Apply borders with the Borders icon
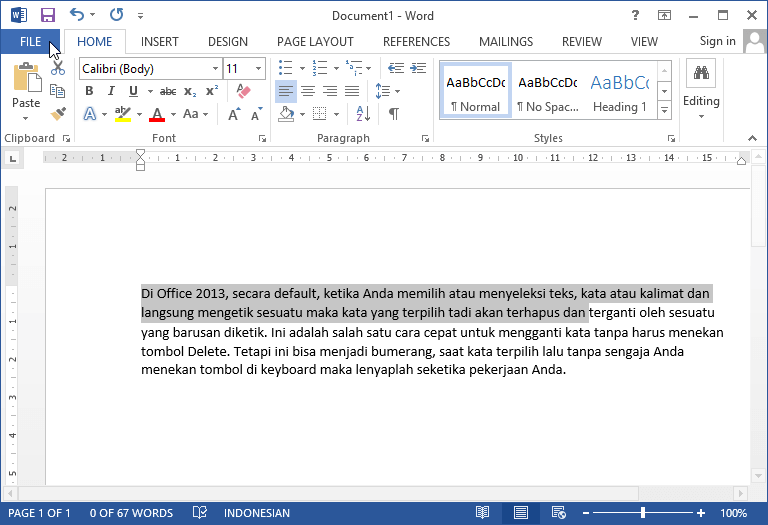The height and width of the screenshot is (525, 768). pos(319,114)
